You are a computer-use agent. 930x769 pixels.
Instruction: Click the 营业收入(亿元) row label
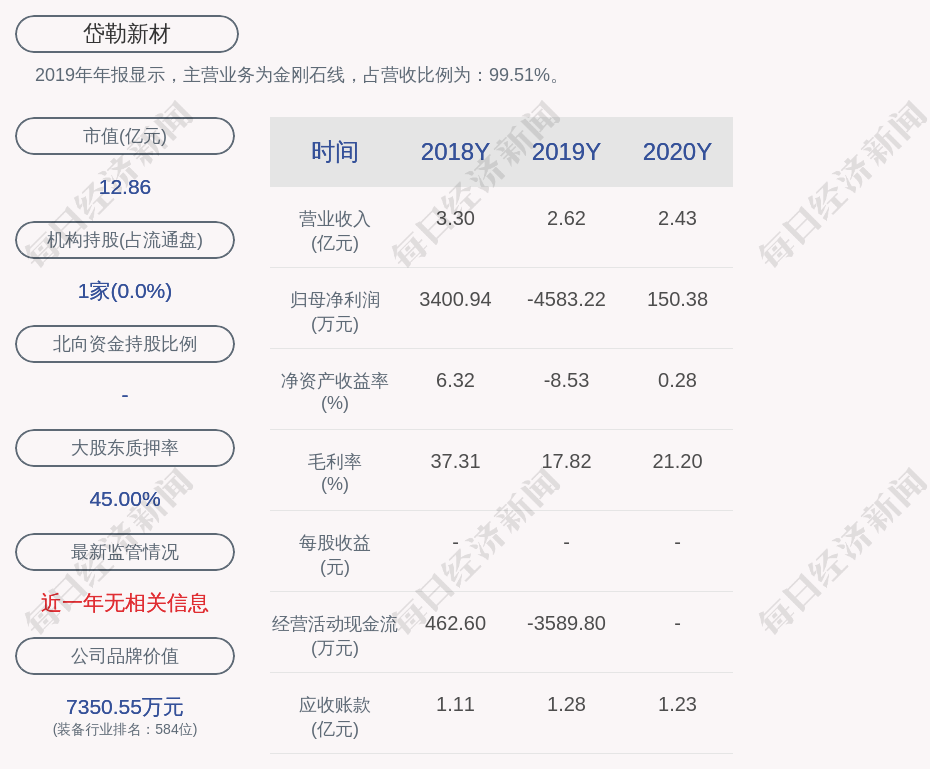point(335,231)
